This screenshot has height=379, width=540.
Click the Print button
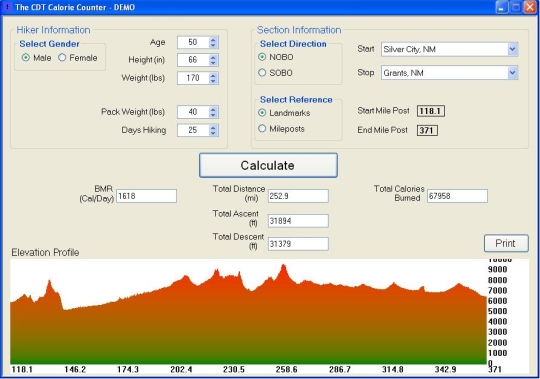[506, 243]
